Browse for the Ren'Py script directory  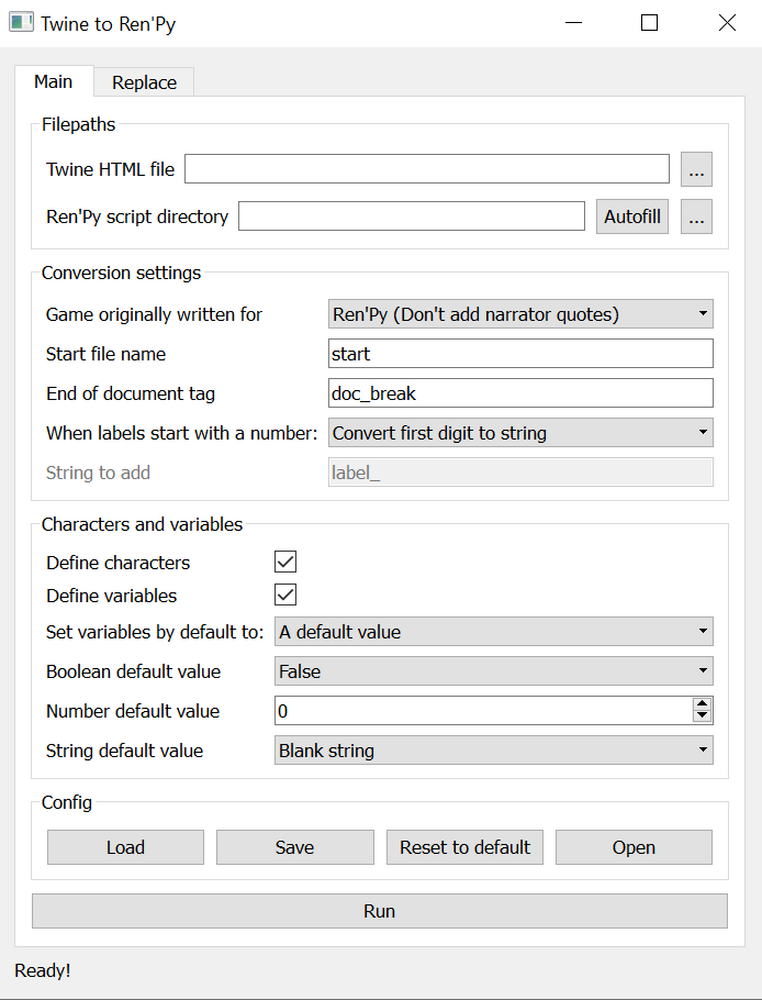pos(696,216)
